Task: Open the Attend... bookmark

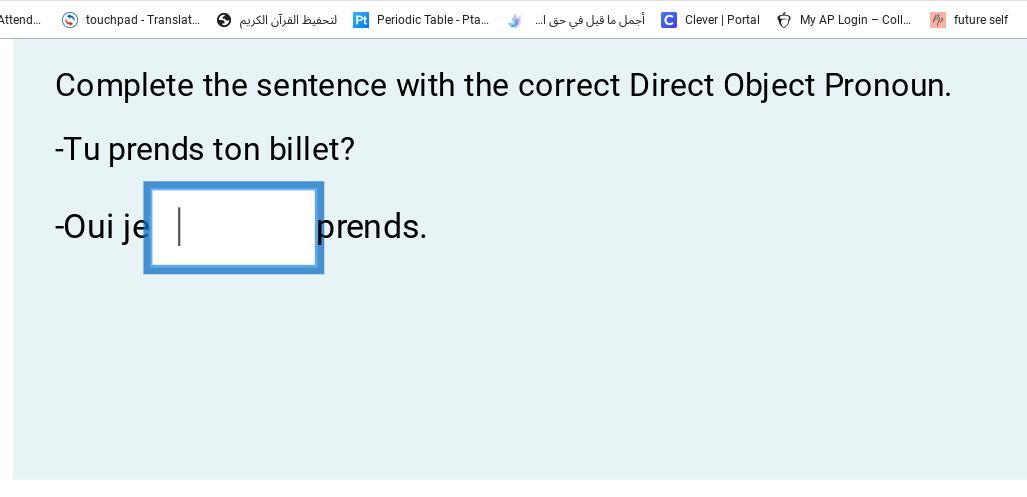Action: pyautogui.click(x=20, y=20)
